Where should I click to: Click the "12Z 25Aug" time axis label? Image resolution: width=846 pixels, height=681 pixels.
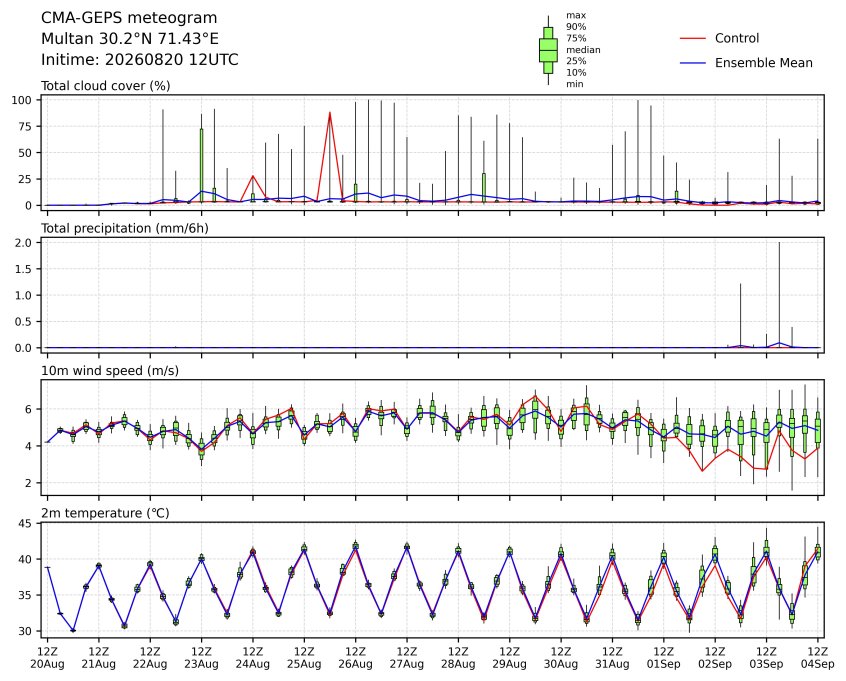click(304, 658)
